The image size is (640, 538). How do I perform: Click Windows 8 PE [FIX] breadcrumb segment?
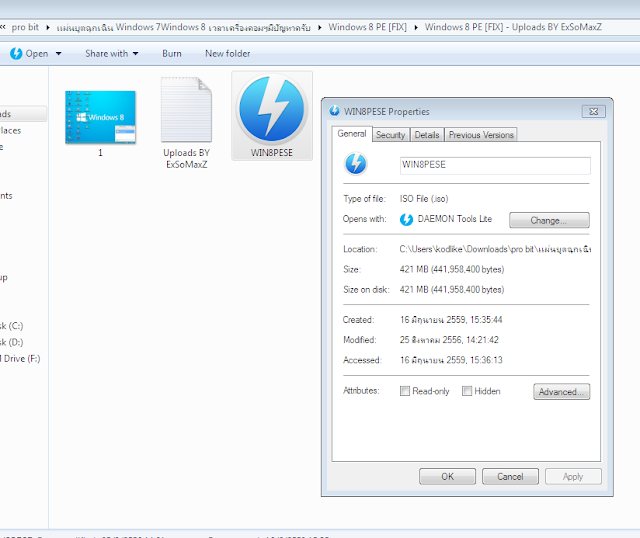click(x=367, y=27)
